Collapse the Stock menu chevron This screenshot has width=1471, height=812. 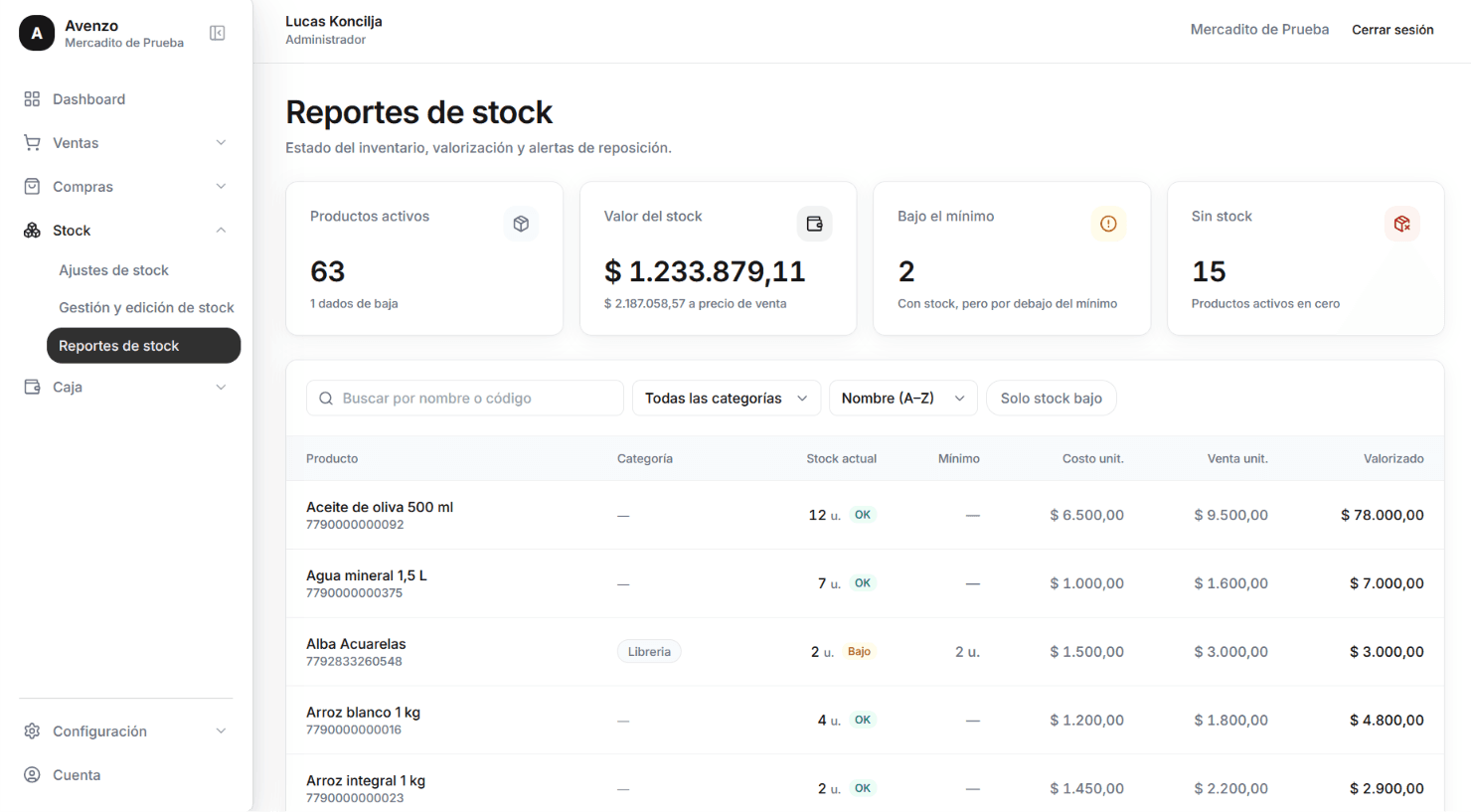click(221, 231)
